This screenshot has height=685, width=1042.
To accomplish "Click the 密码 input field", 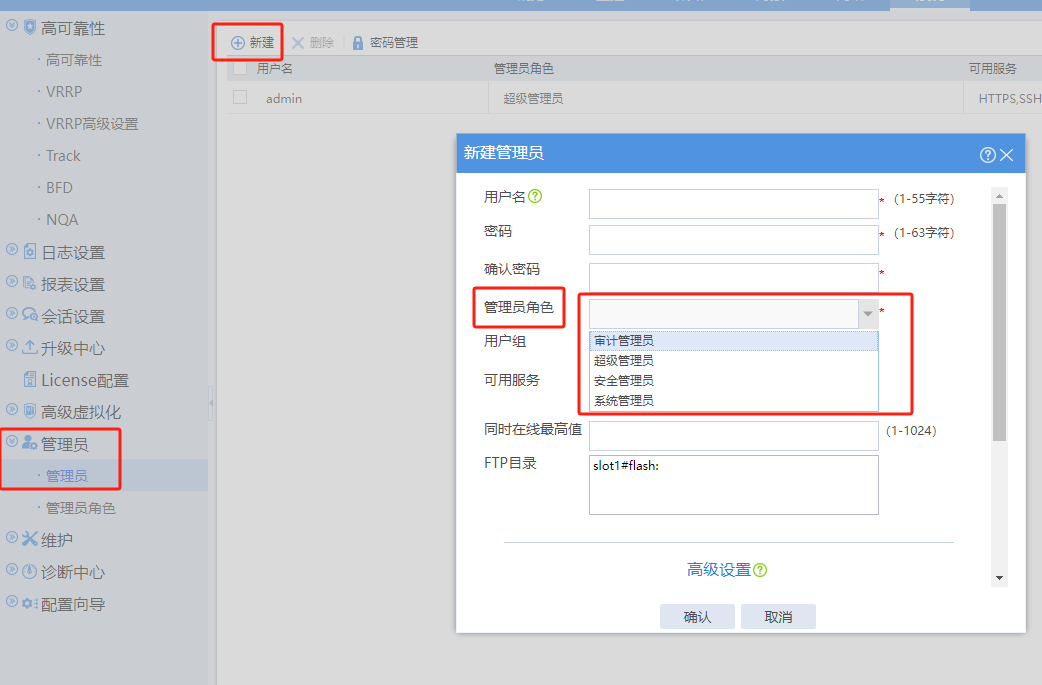I will coord(734,240).
